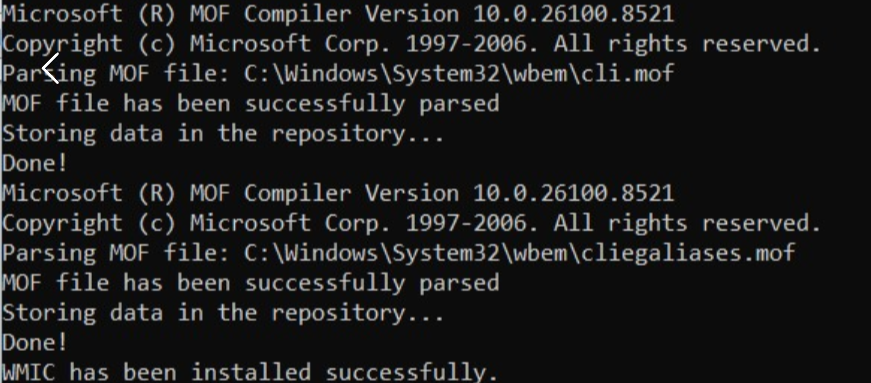Click the Done! line above the WMIC message
The width and height of the screenshot is (871, 383).
click(34, 342)
